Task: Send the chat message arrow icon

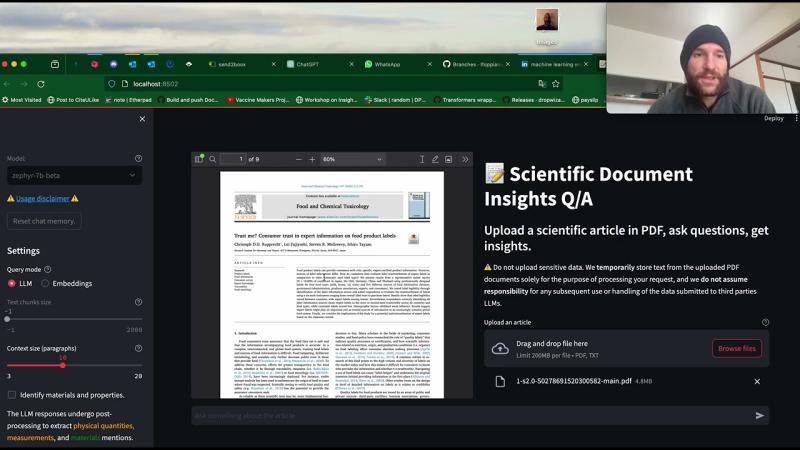Action: point(759,415)
